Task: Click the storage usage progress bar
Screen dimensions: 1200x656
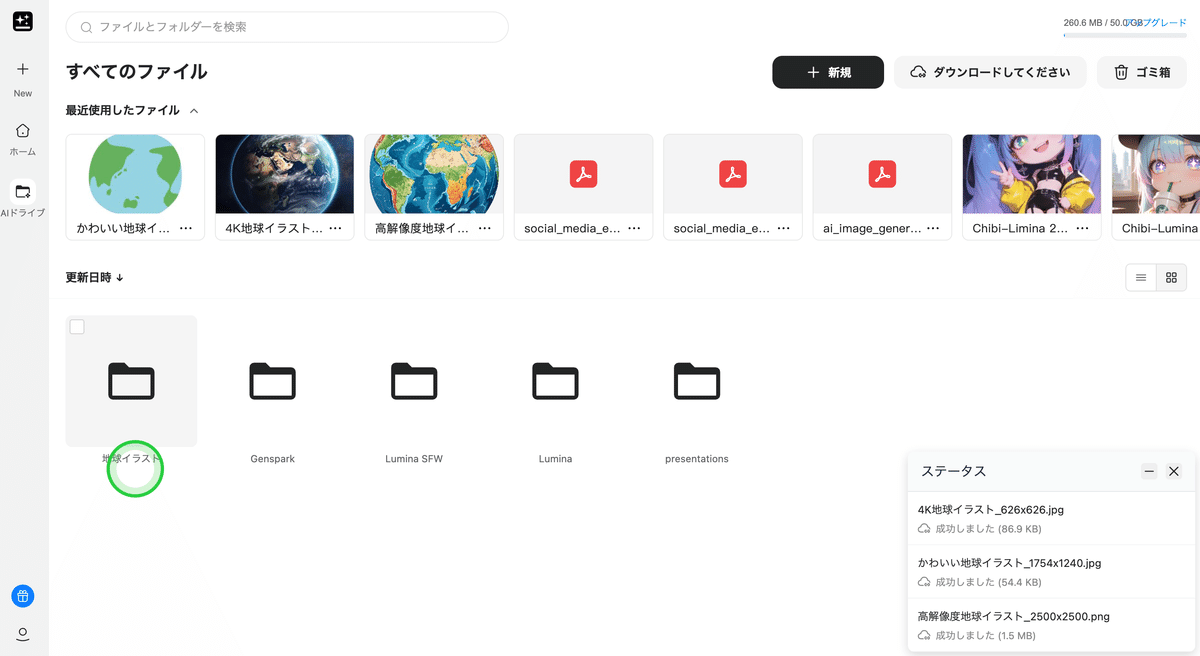Action: click(1124, 35)
